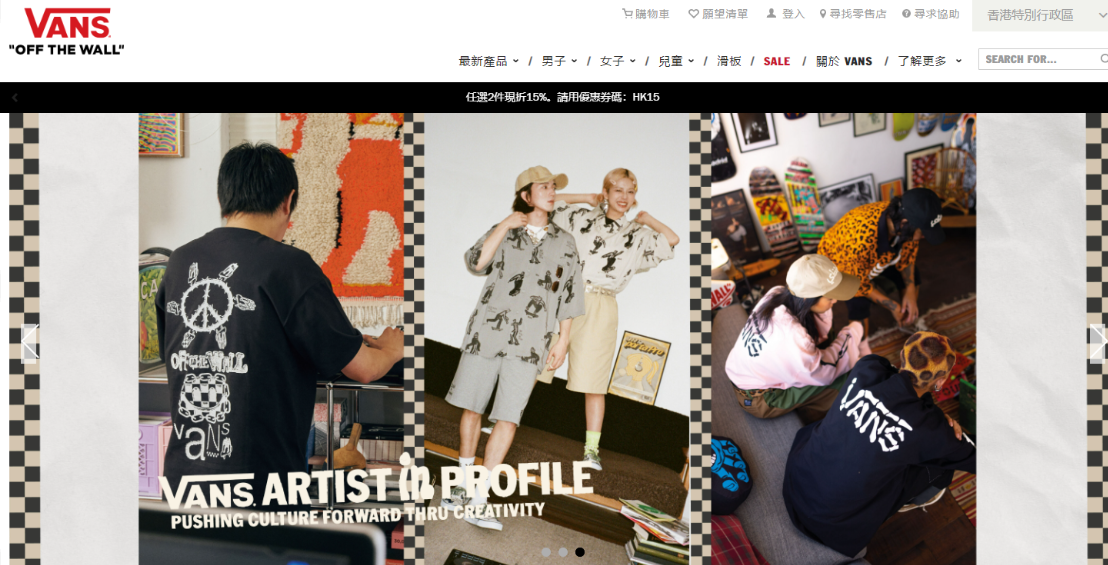Open the shopping cart 購物車
The height and width of the screenshot is (565, 1108).
(x=645, y=14)
